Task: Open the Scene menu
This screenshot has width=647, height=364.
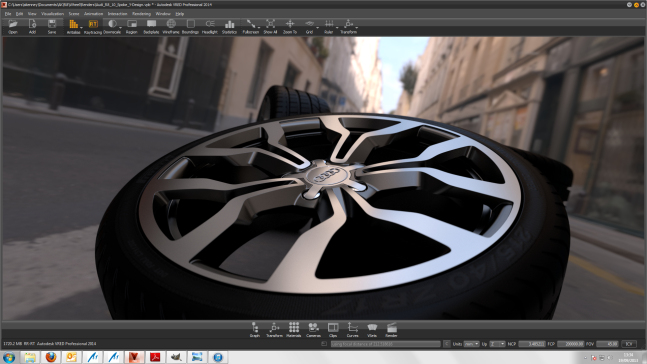Action: coord(74,14)
